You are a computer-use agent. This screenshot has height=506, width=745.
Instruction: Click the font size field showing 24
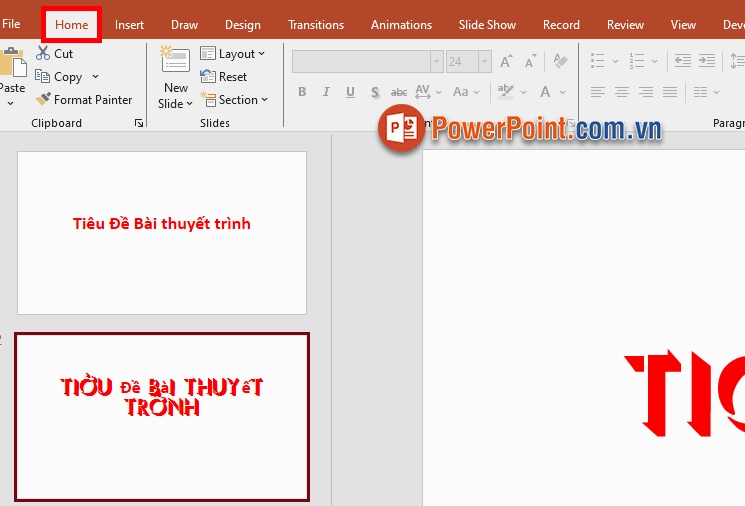(x=462, y=62)
